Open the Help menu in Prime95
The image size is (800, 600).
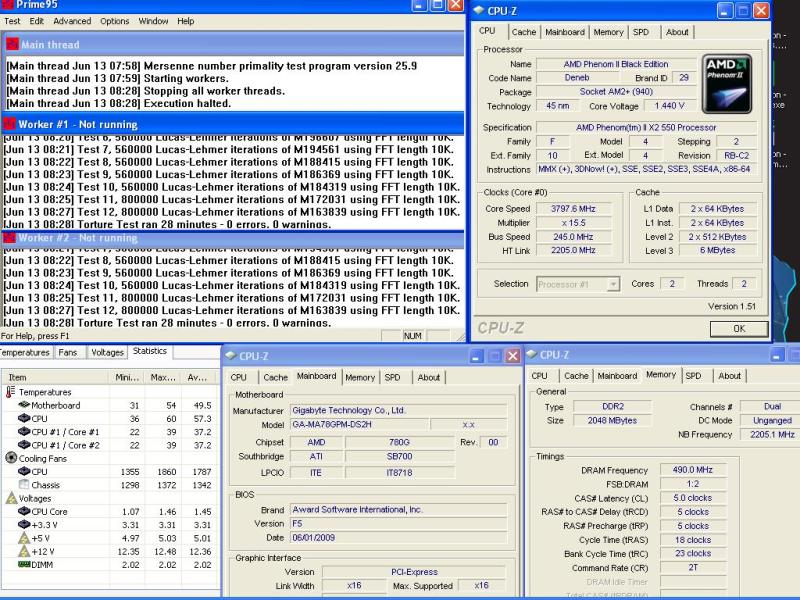186,21
